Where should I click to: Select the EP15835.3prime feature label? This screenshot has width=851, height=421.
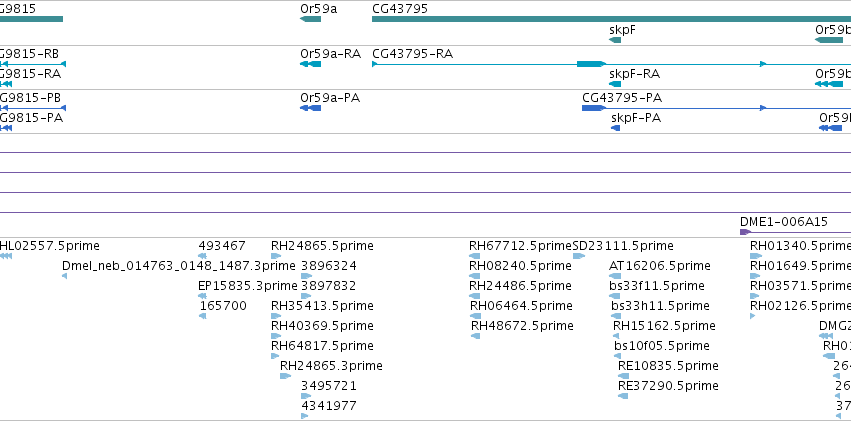(x=248, y=286)
